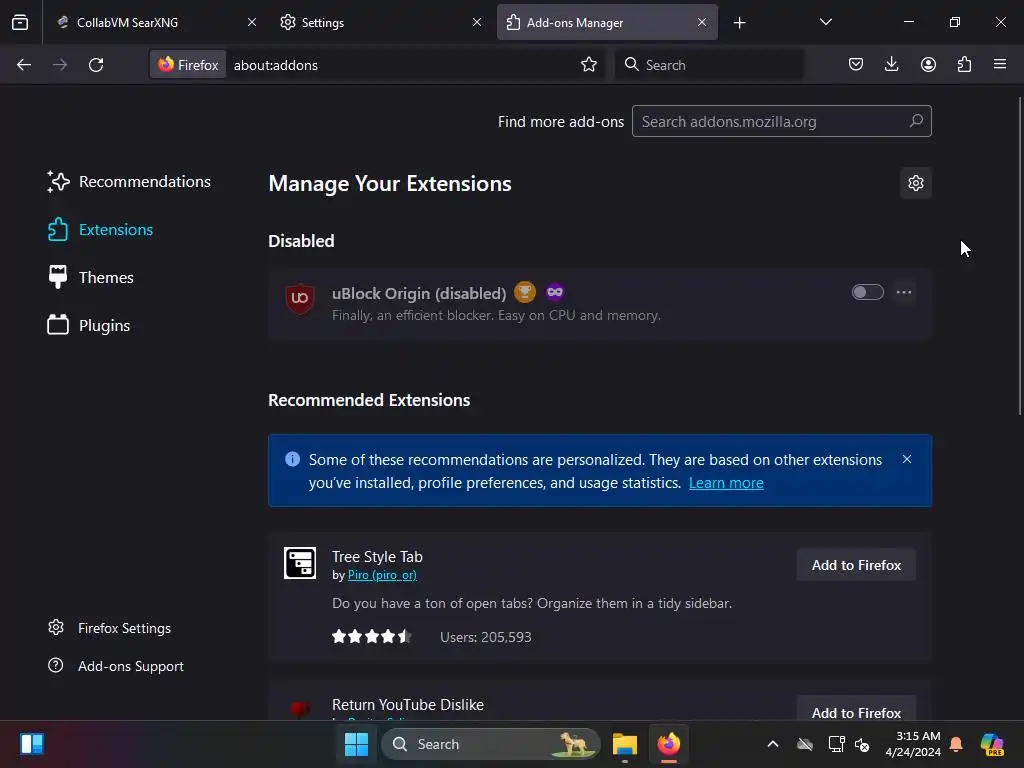Click the Return YouTube Dislike title
Image resolution: width=1024 pixels, height=768 pixels.
click(408, 705)
